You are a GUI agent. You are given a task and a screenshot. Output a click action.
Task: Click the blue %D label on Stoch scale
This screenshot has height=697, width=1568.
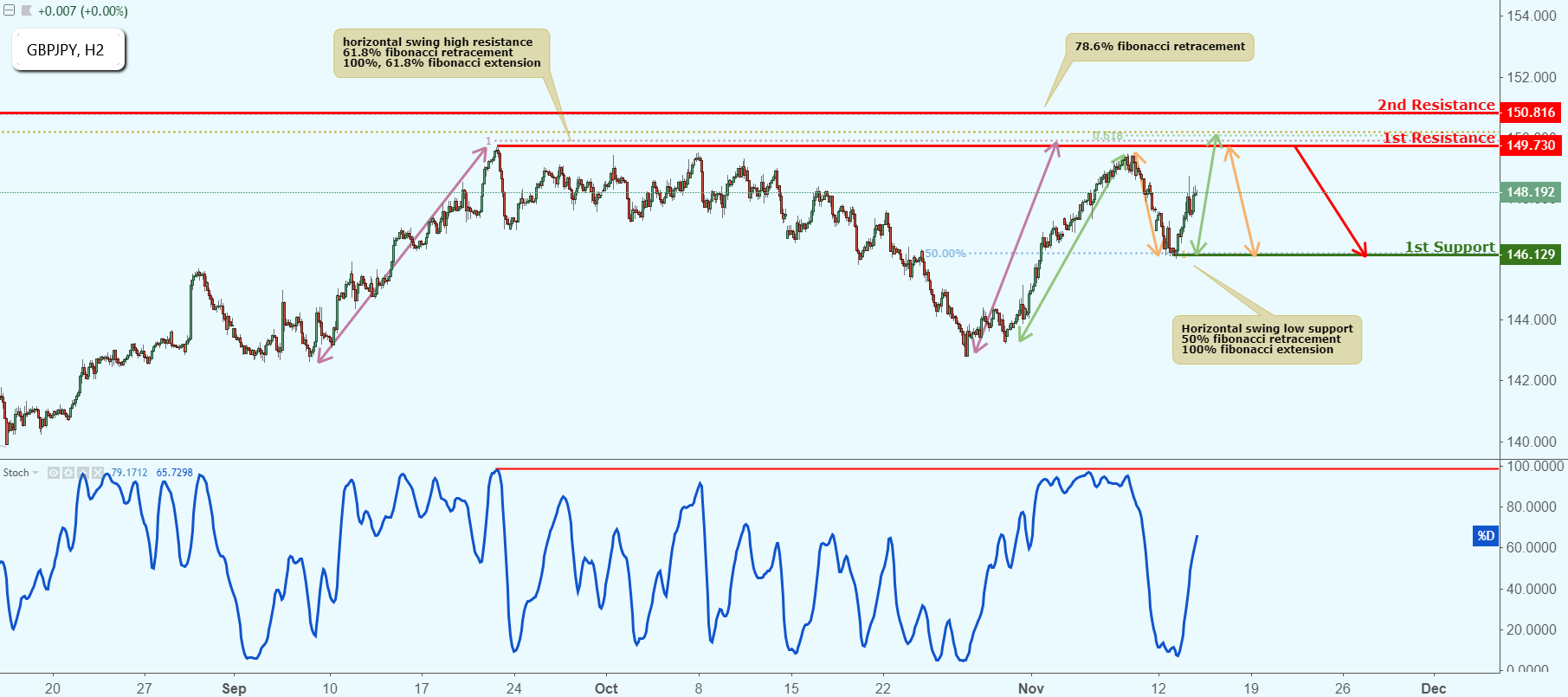1486,536
